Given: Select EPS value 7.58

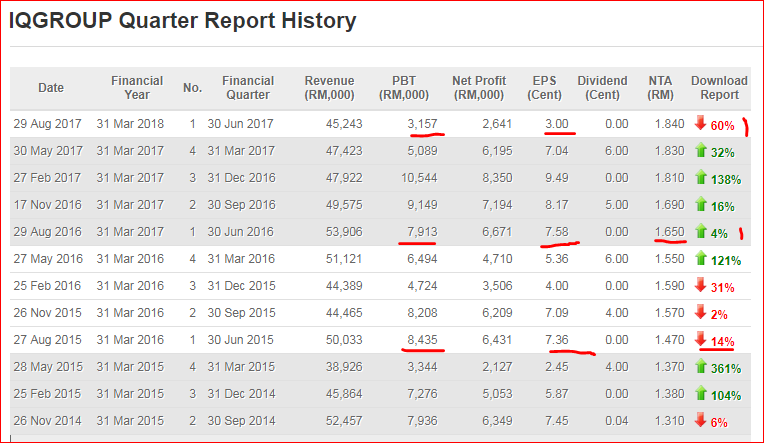Looking at the screenshot, I should coord(557,231).
